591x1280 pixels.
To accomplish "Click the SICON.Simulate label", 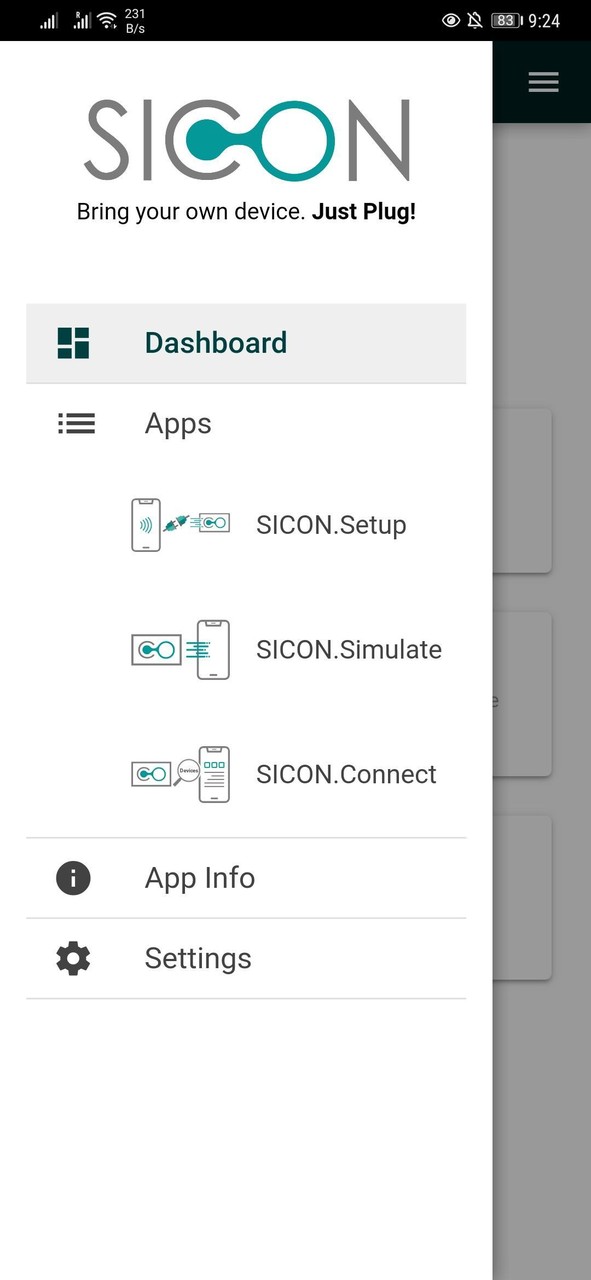I will 348,649.
